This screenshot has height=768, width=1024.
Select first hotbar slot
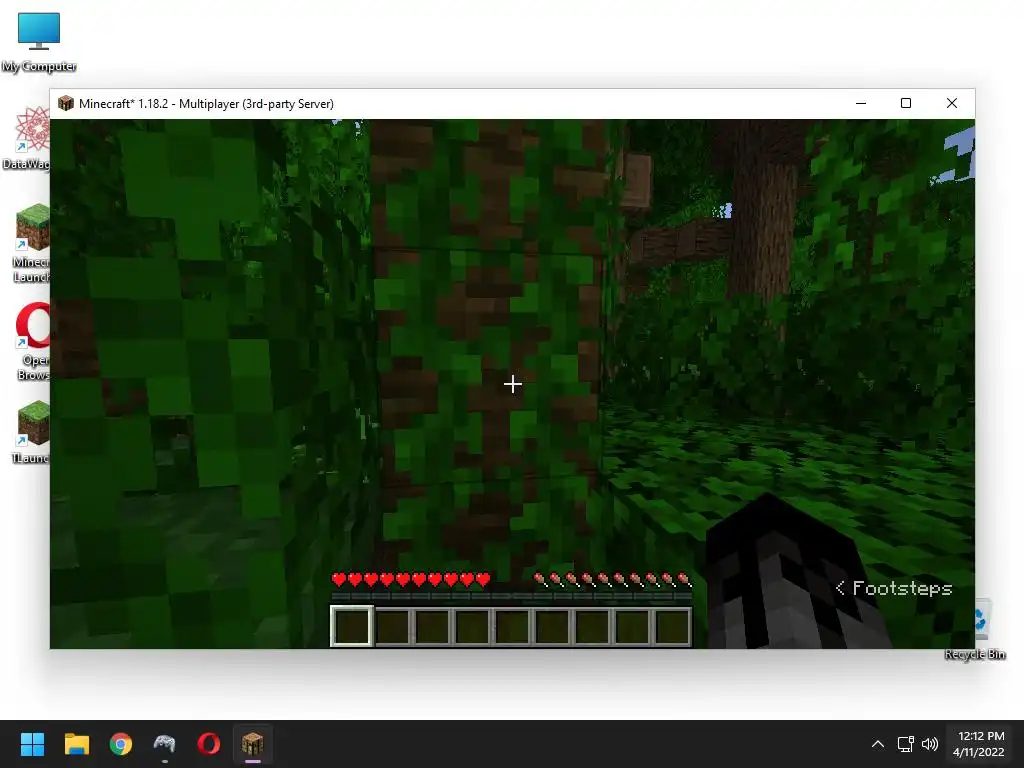coord(352,626)
